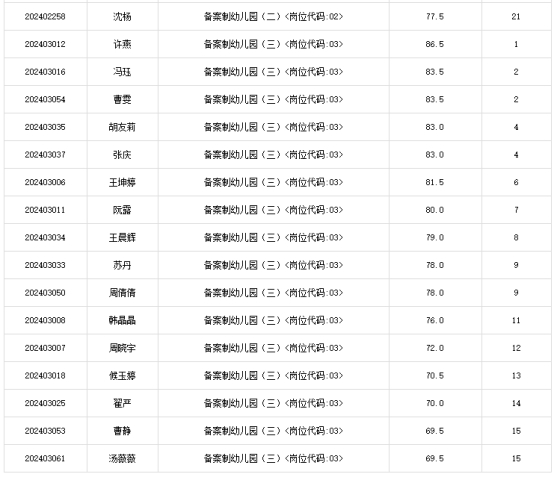Screen dimensions: 554x478
Task: Click the name 胡友莉
Action: 122,127
